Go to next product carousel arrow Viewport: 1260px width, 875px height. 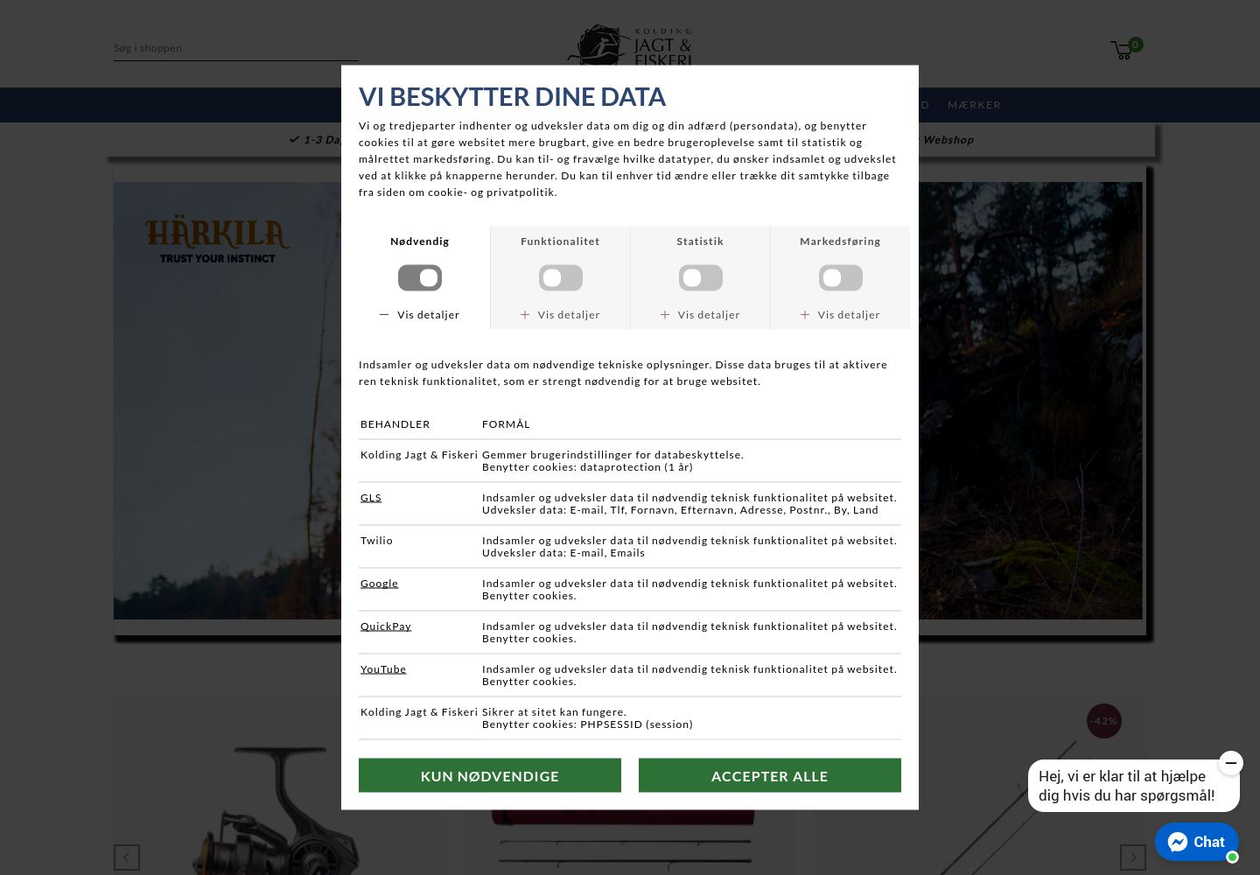tap(1133, 857)
